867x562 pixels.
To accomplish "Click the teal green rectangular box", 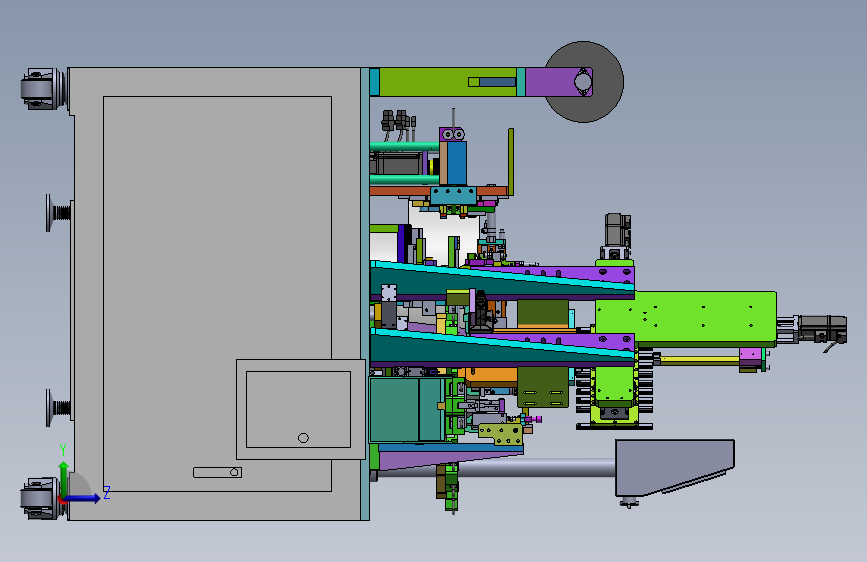I will point(406,410).
